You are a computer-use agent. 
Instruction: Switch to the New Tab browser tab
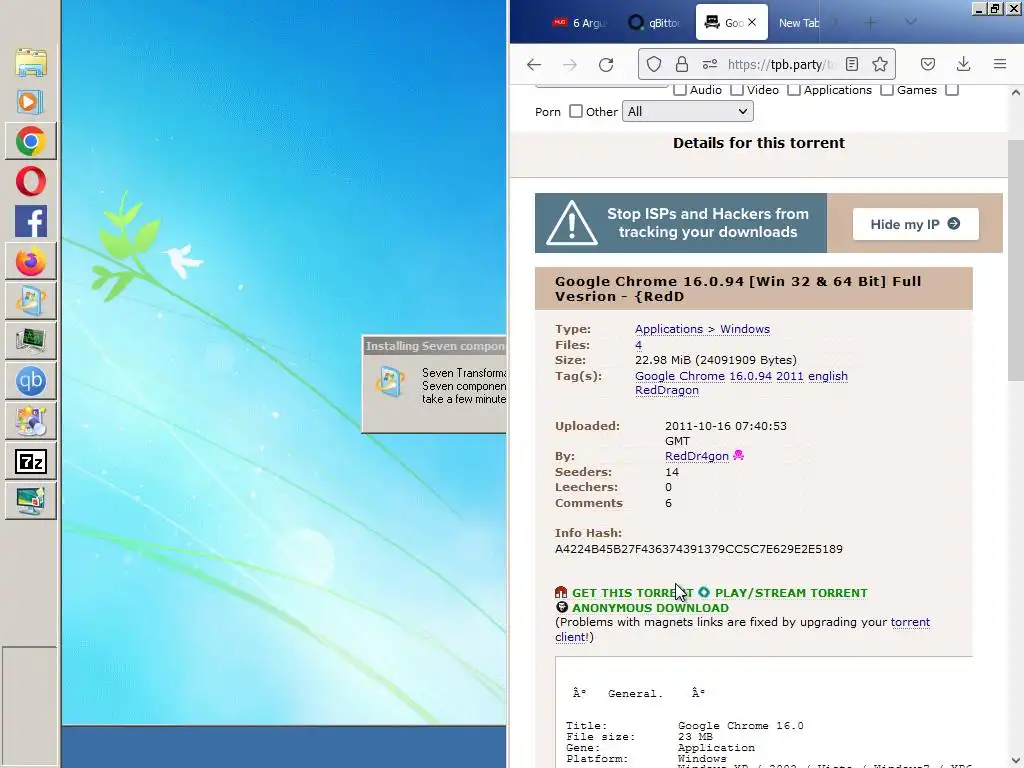pyautogui.click(x=798, y=23)
